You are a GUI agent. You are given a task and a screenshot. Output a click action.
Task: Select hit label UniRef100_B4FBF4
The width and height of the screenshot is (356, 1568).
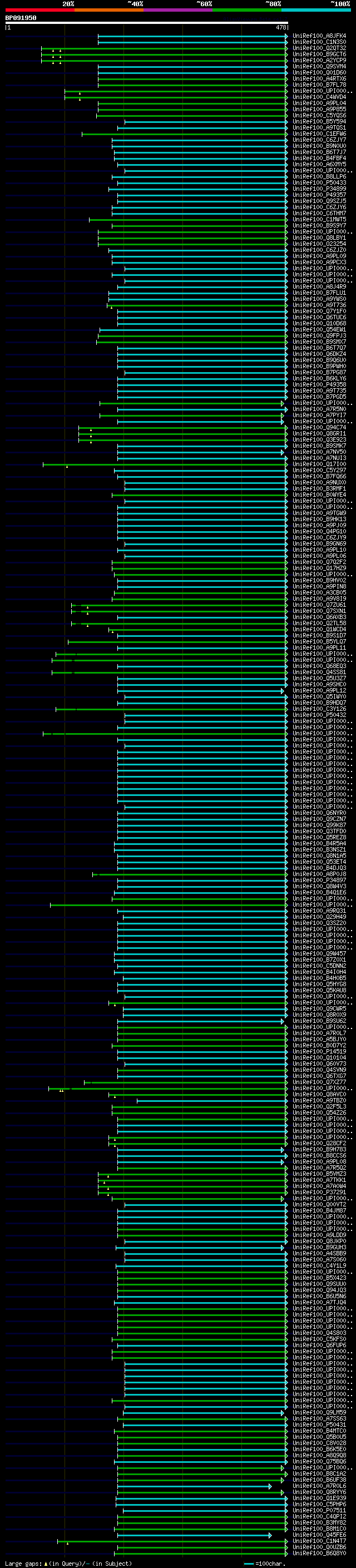[319, 159]
